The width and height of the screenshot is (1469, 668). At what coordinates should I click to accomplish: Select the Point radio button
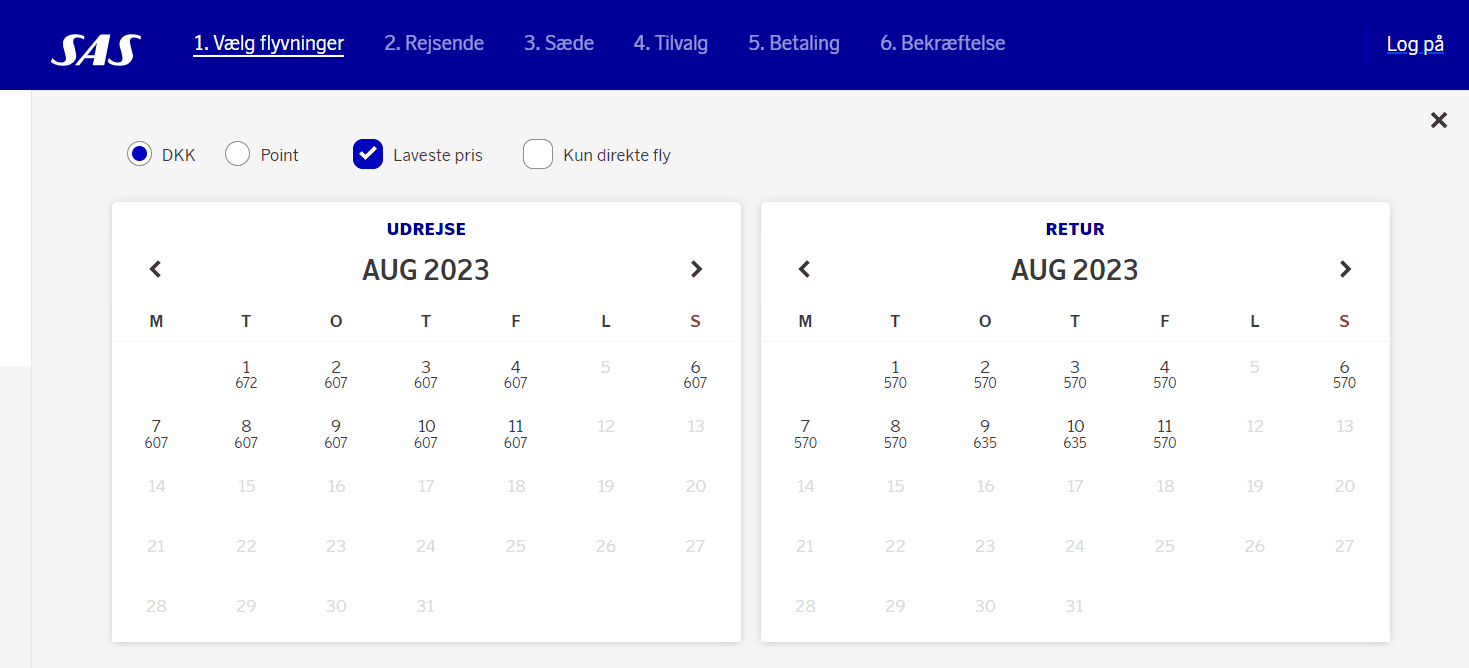click(x=238, y=154)
